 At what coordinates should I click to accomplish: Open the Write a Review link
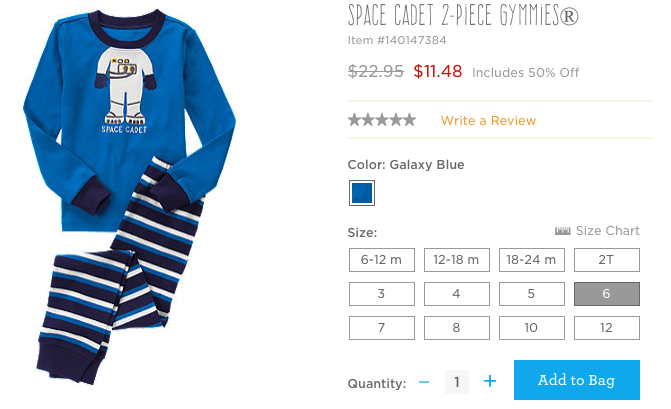(x=488, y=121)
